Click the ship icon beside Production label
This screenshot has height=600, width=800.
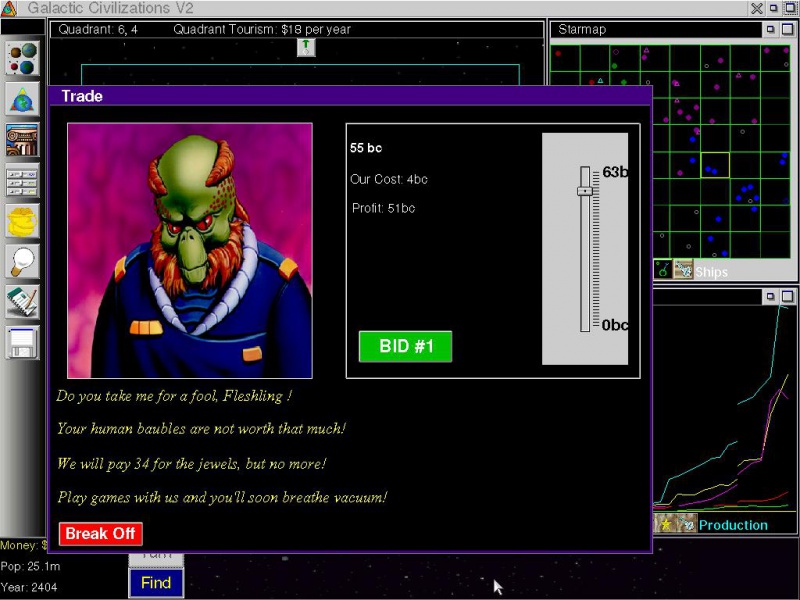click(686, 524)
